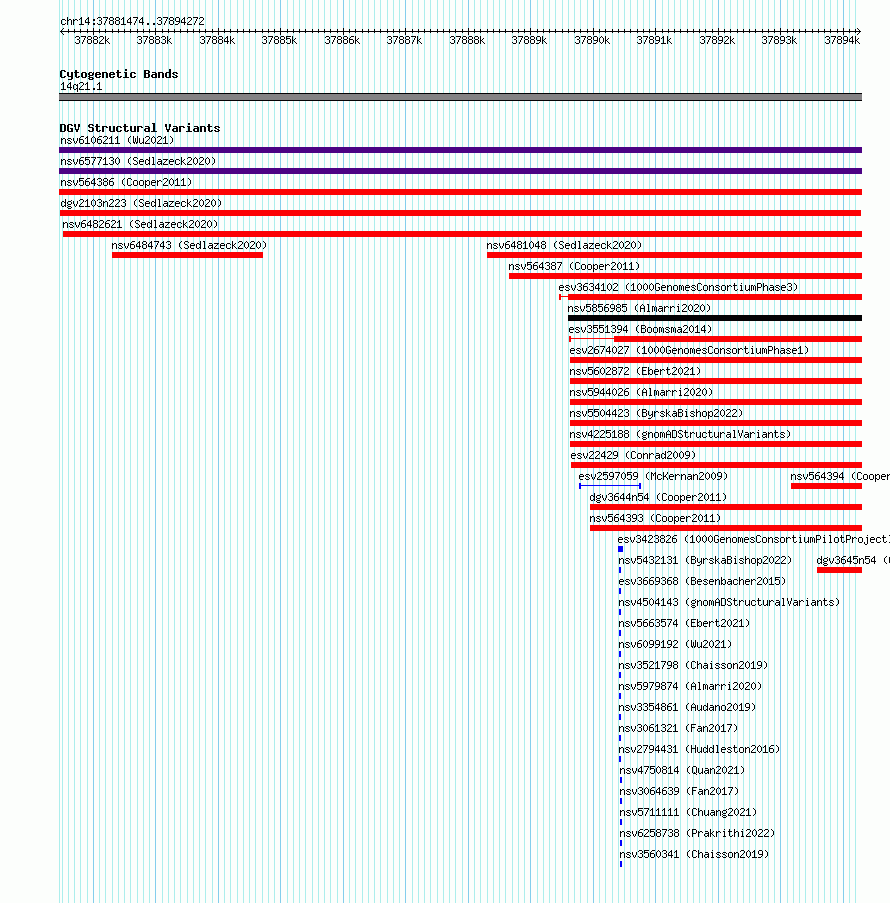Click the red bar under nsv6484743

[187, 255]
